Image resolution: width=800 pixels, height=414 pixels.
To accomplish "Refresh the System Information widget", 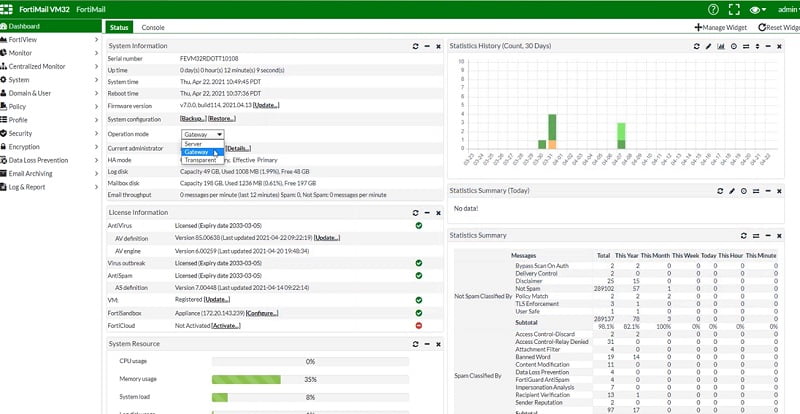I will [x=415, y=46].
